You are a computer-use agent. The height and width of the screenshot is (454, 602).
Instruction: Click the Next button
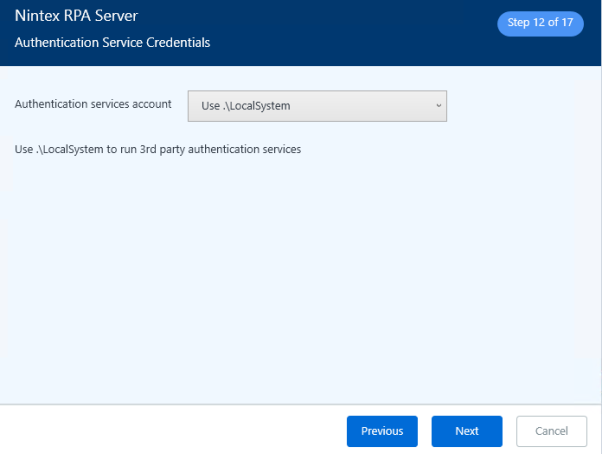pyautogui.click(x=466, y=431)
